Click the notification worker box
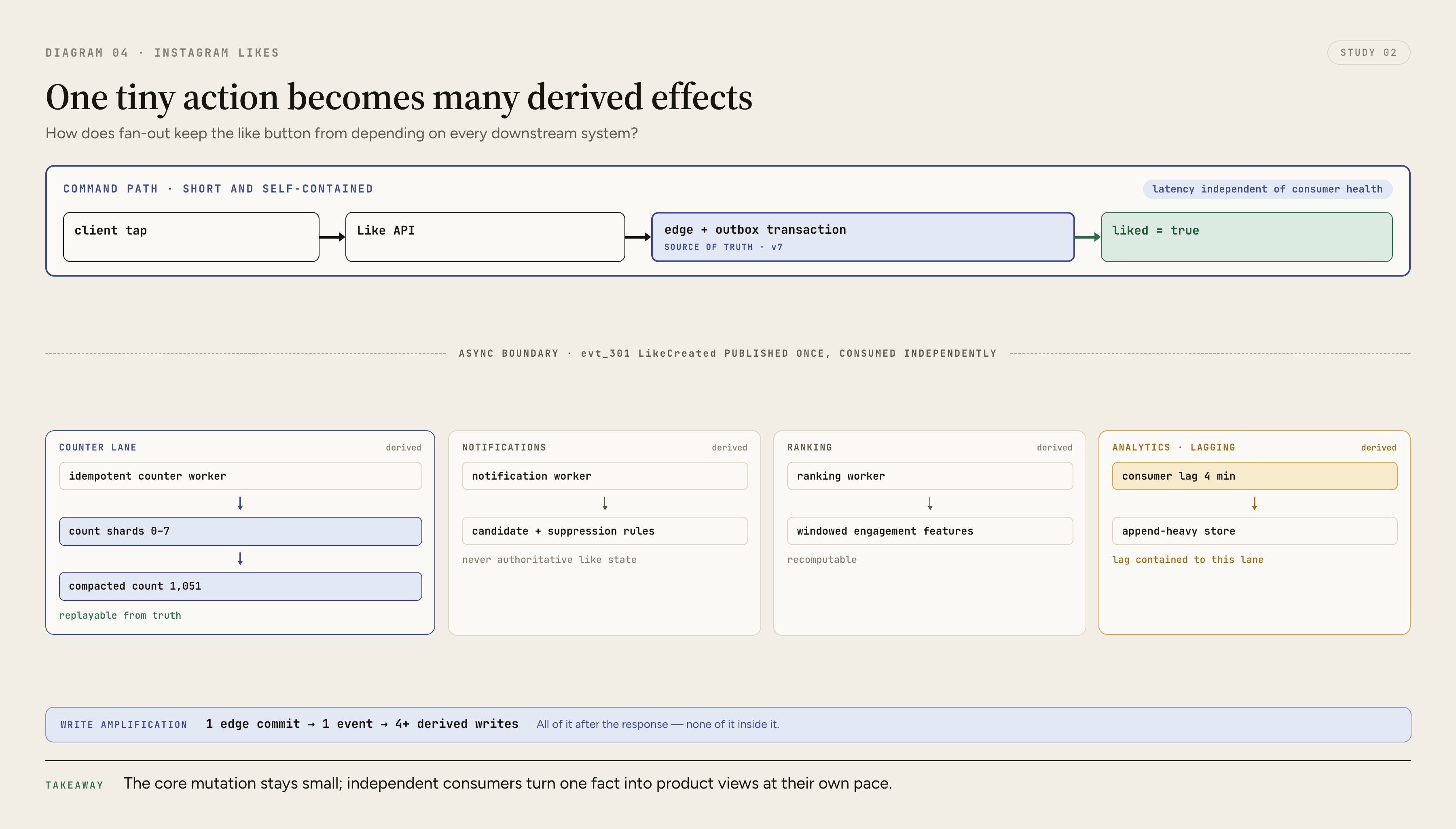Image resolution: width=1456 pixels, height=829 pixels. coord(605,476)
